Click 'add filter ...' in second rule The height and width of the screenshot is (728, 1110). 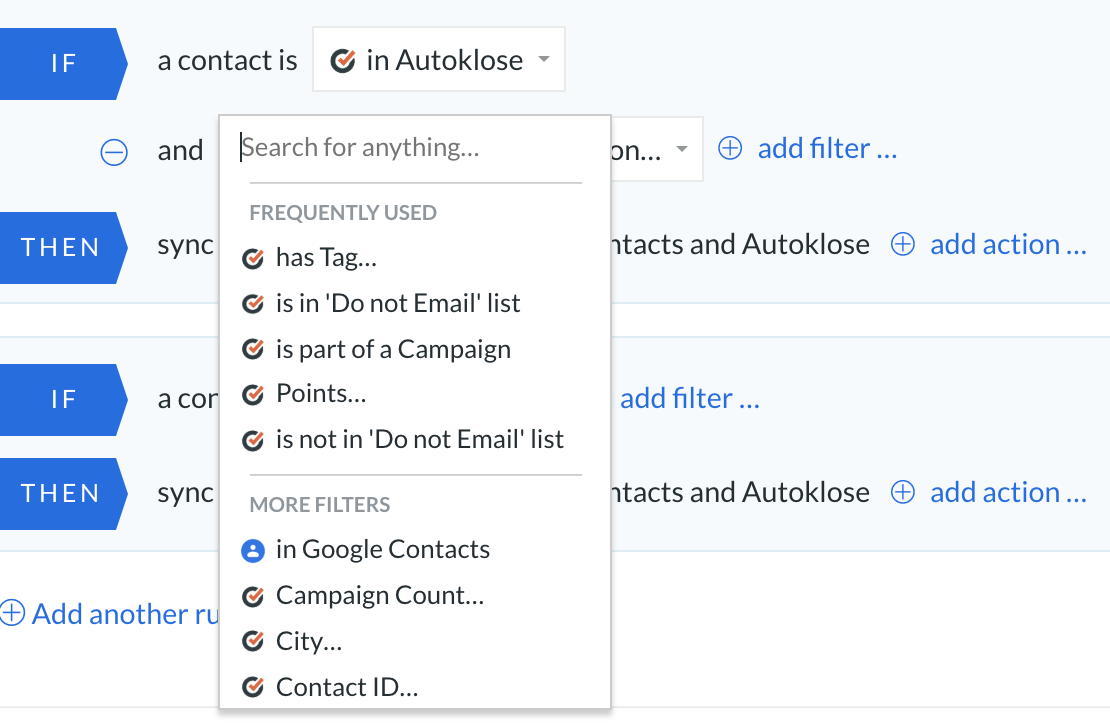(x=690, y=399)
